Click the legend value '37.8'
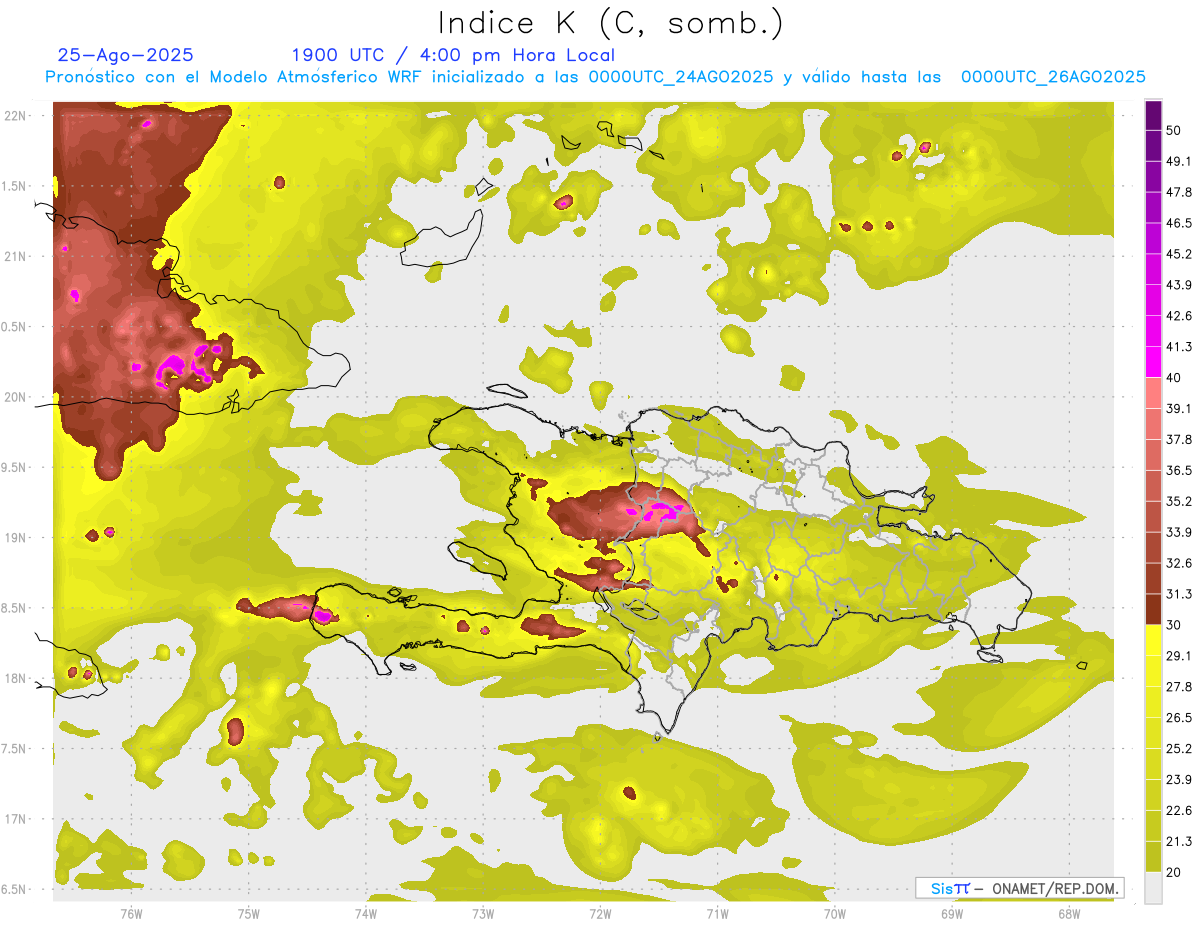Screen dimensions: 1200x927 click(x=1178, y=440)
